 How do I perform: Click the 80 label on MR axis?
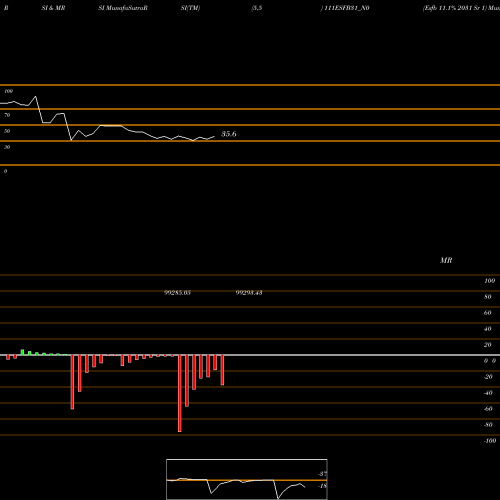click(487, 297)
